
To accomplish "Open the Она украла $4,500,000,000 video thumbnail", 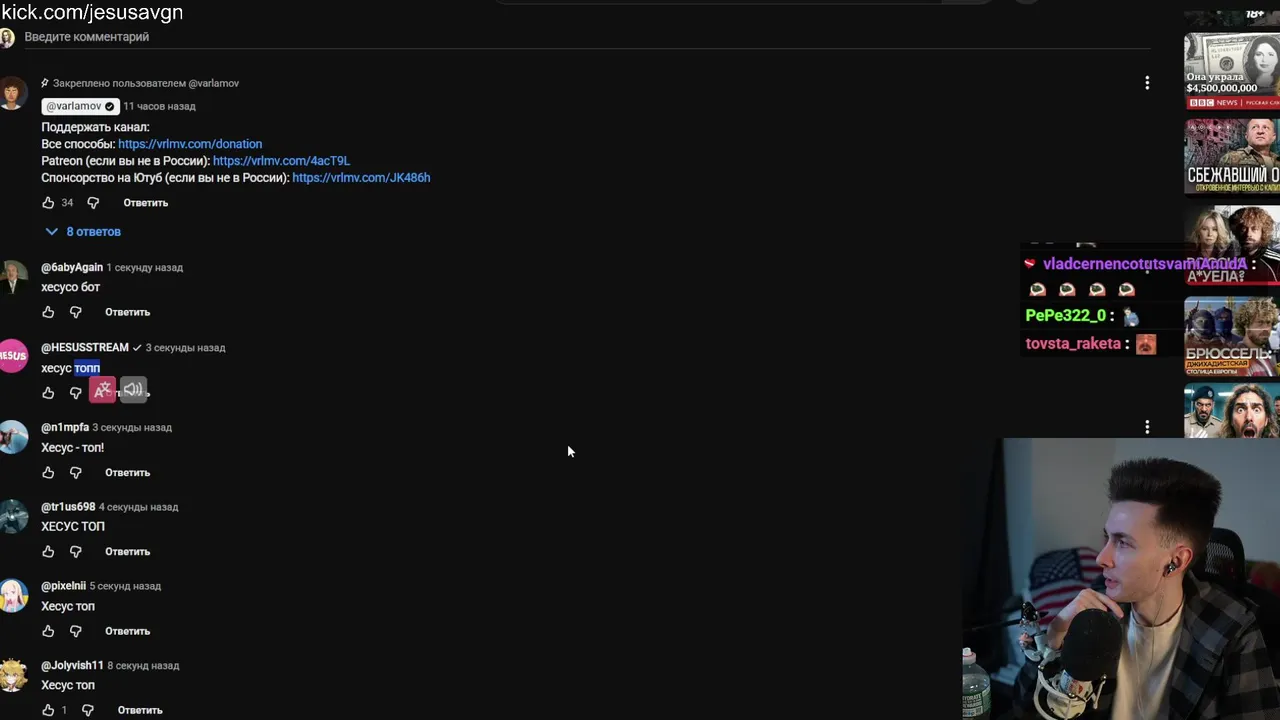I will tap(1232, 71).
